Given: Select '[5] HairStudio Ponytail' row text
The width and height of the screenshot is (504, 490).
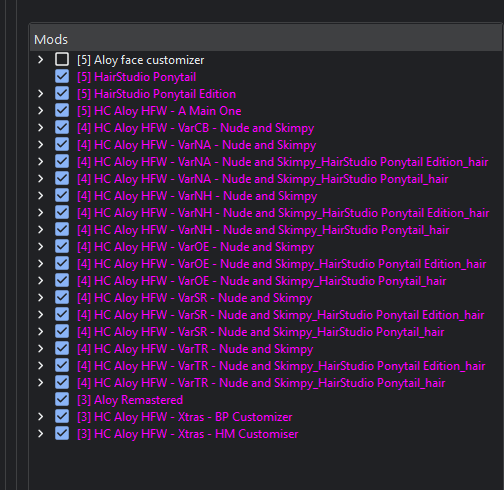Looking at the screenshot, I should coord(137,77).
